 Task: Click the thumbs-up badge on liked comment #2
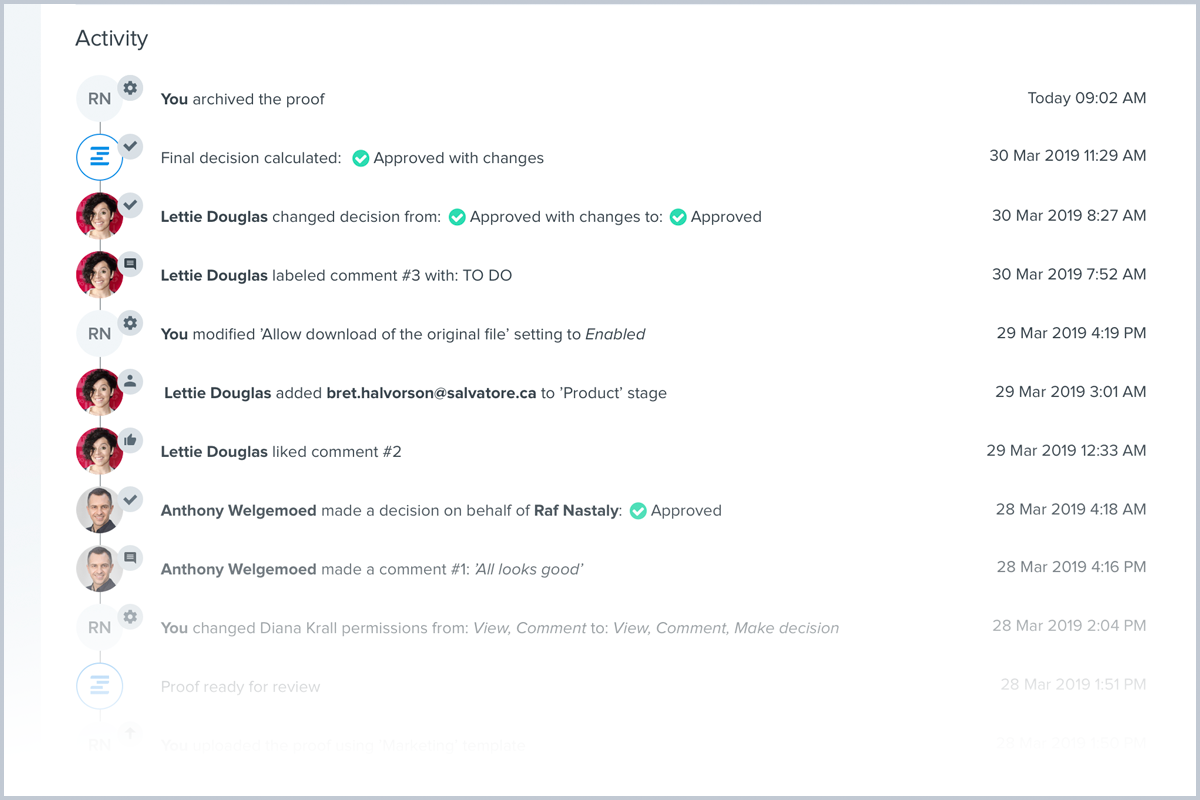coord(130,440)
